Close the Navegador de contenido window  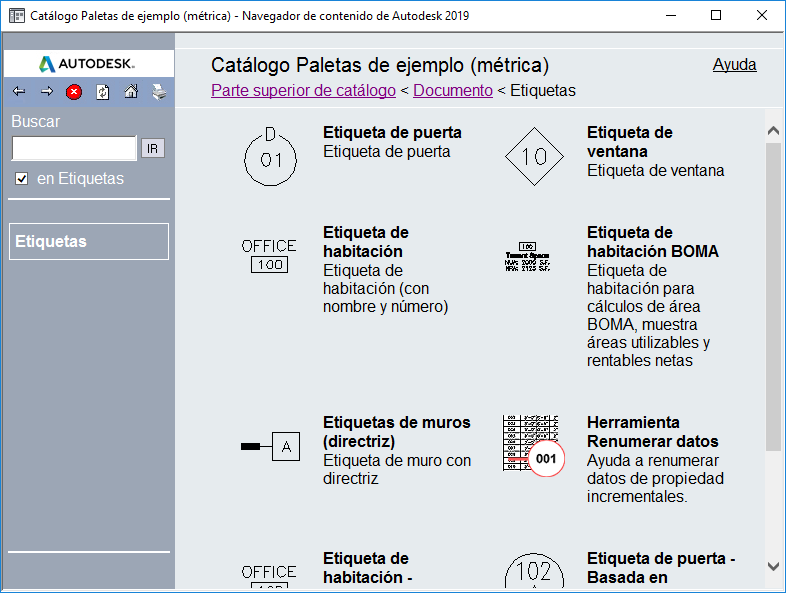coord(762,16)
